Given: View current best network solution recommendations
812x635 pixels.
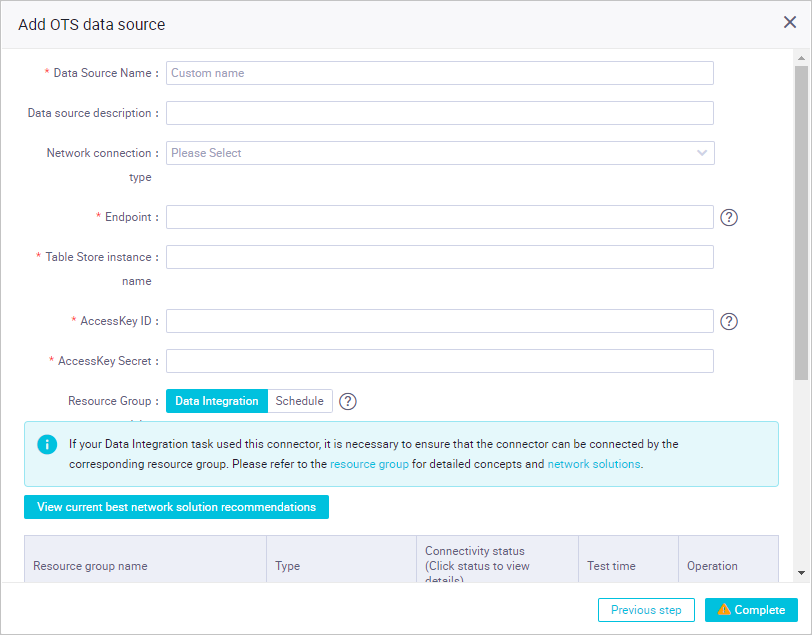Looking at the screenshot, I should 176,507.
